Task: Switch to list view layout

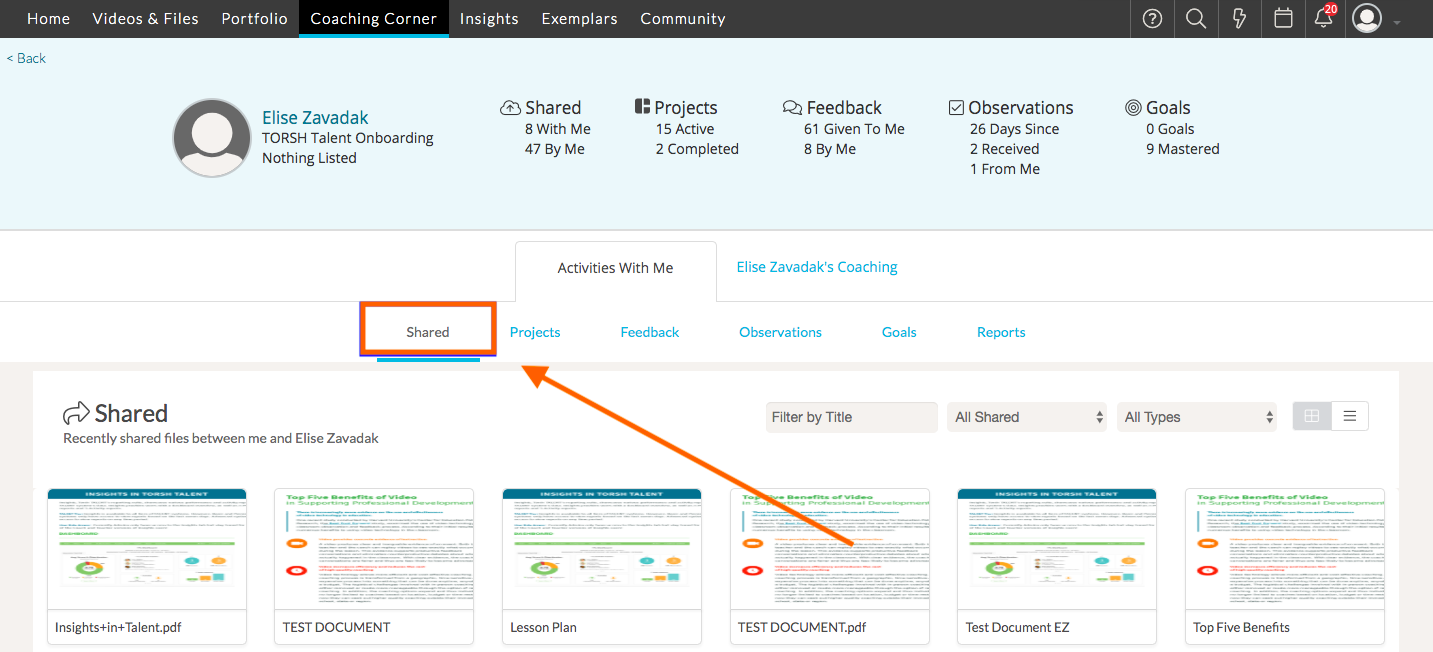Action: click(x=1349, y=417)
